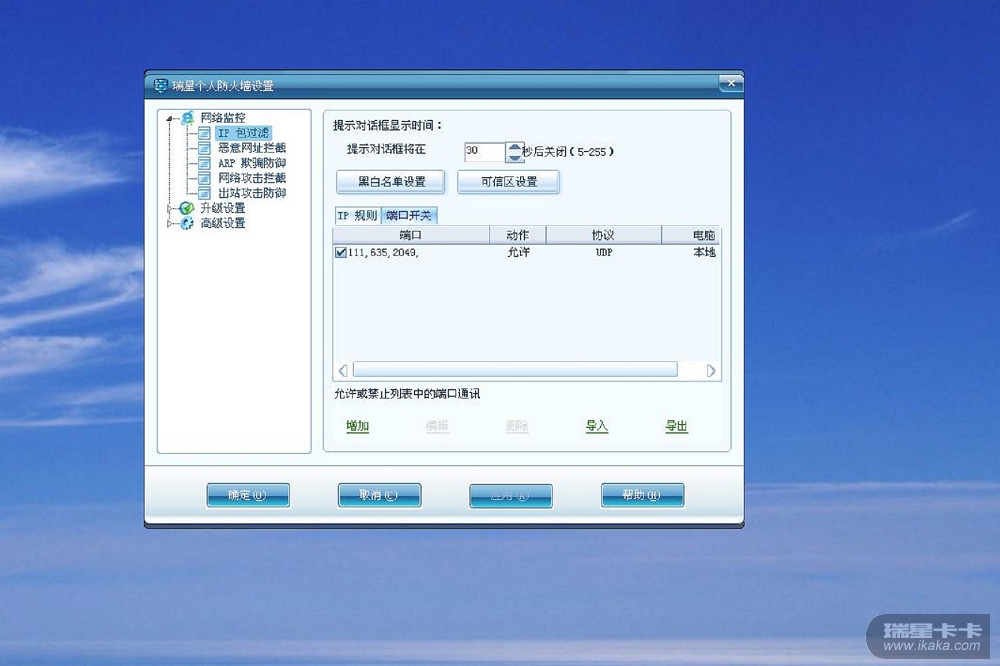Open 黑白名单设置 button
The width and height of the screenshot is (1000, 666).
coord(391,182)
